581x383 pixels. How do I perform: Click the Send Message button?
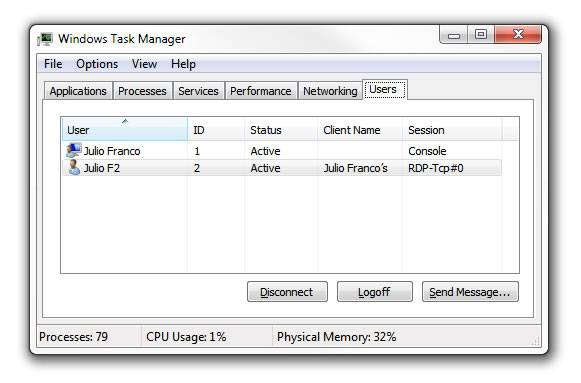(470, 292)
